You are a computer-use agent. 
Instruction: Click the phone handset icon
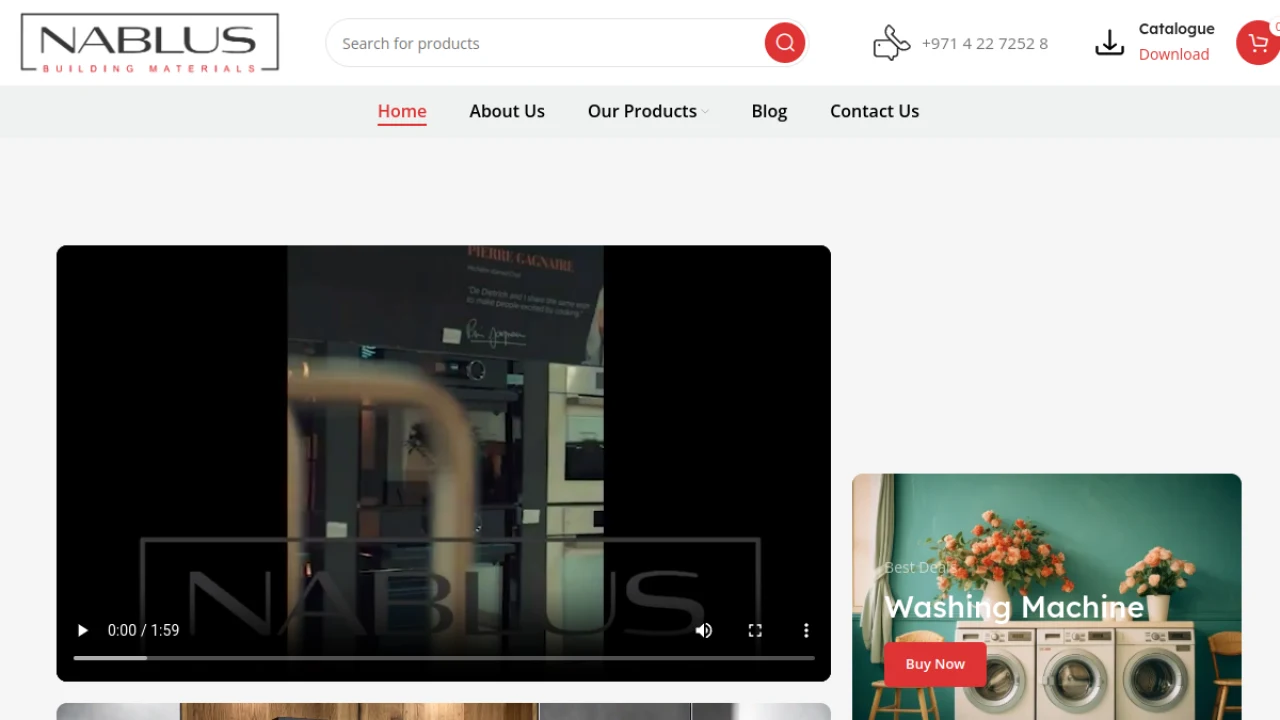[x=891, y=43]
